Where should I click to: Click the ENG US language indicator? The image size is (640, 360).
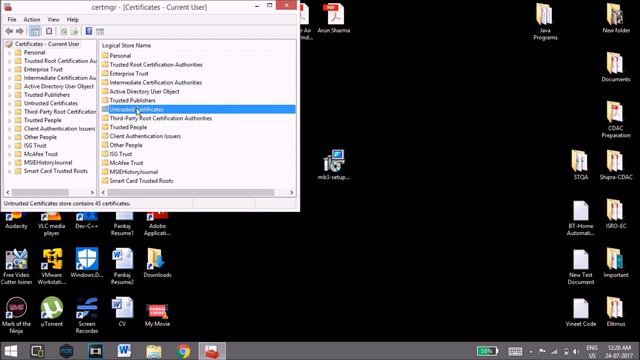coord(592,351)
